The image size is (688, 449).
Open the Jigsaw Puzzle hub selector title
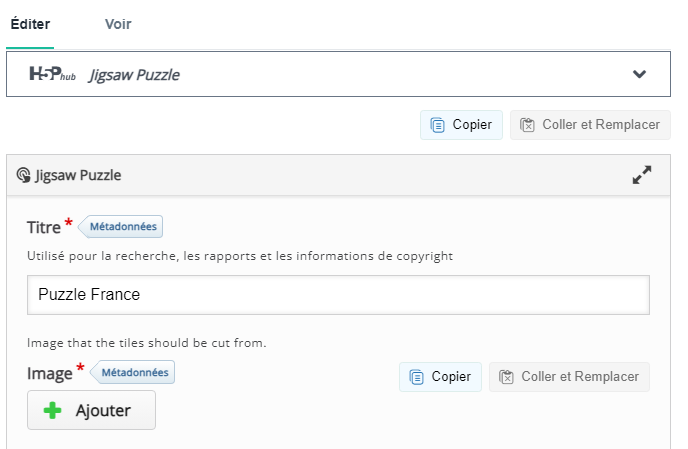click(134, 74)
